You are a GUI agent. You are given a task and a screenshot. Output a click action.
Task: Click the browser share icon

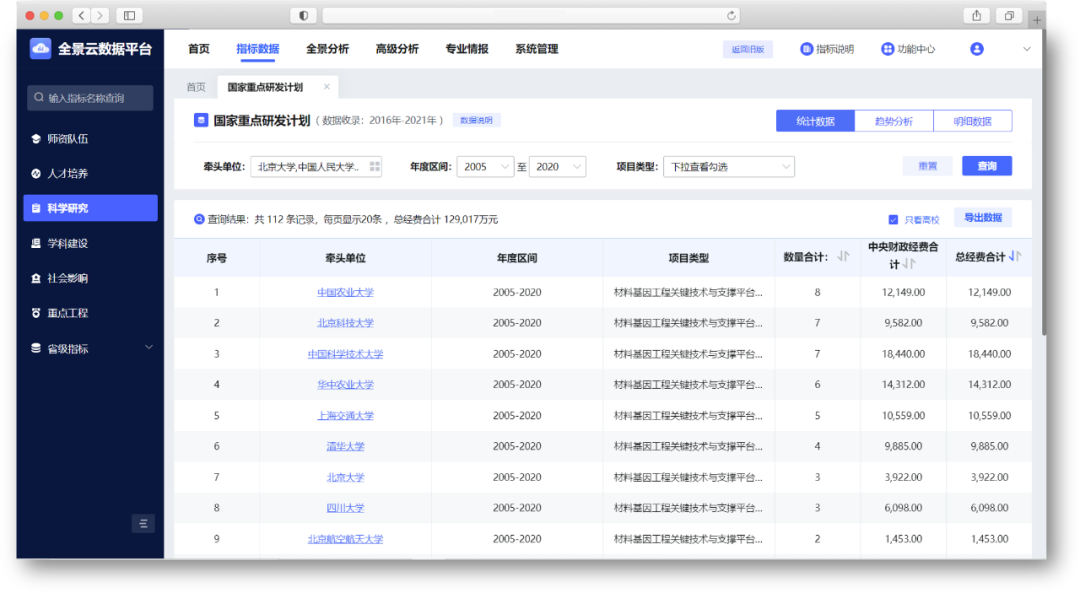coord(977,15)
